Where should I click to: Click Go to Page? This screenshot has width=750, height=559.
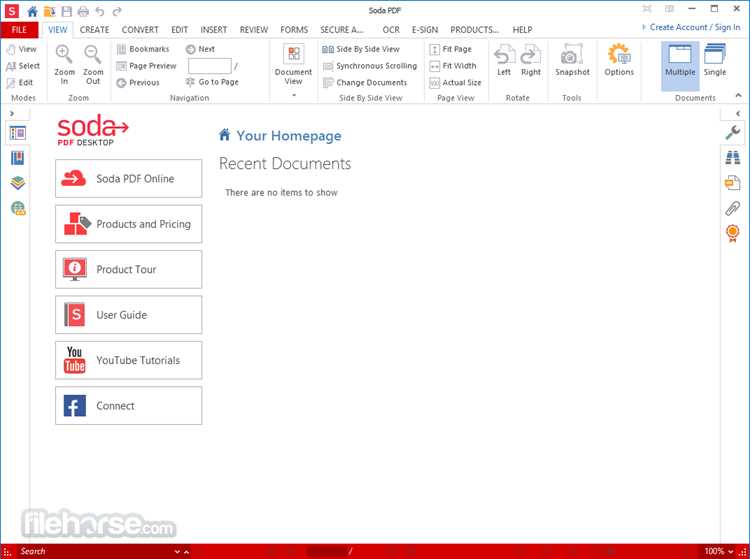212,82
